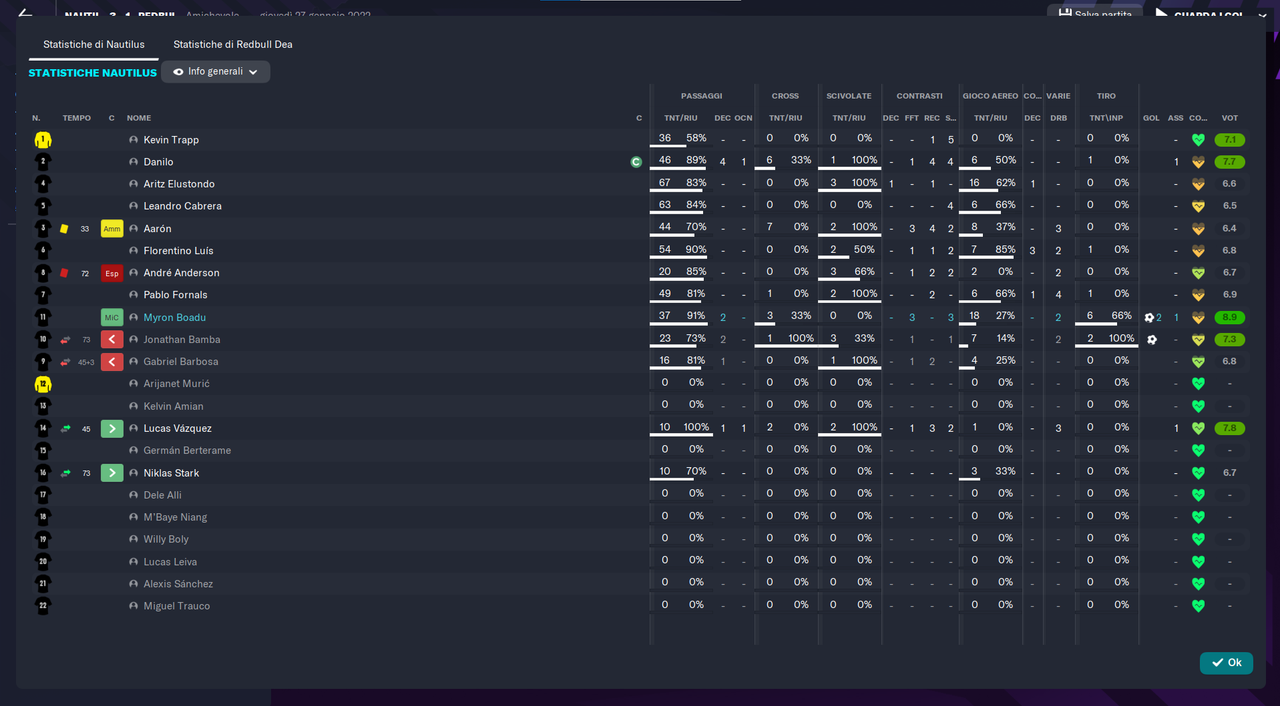Click the yellow card icon in Aarón's row
This screenshot has width=1280, height=706.
pos(64,228)
